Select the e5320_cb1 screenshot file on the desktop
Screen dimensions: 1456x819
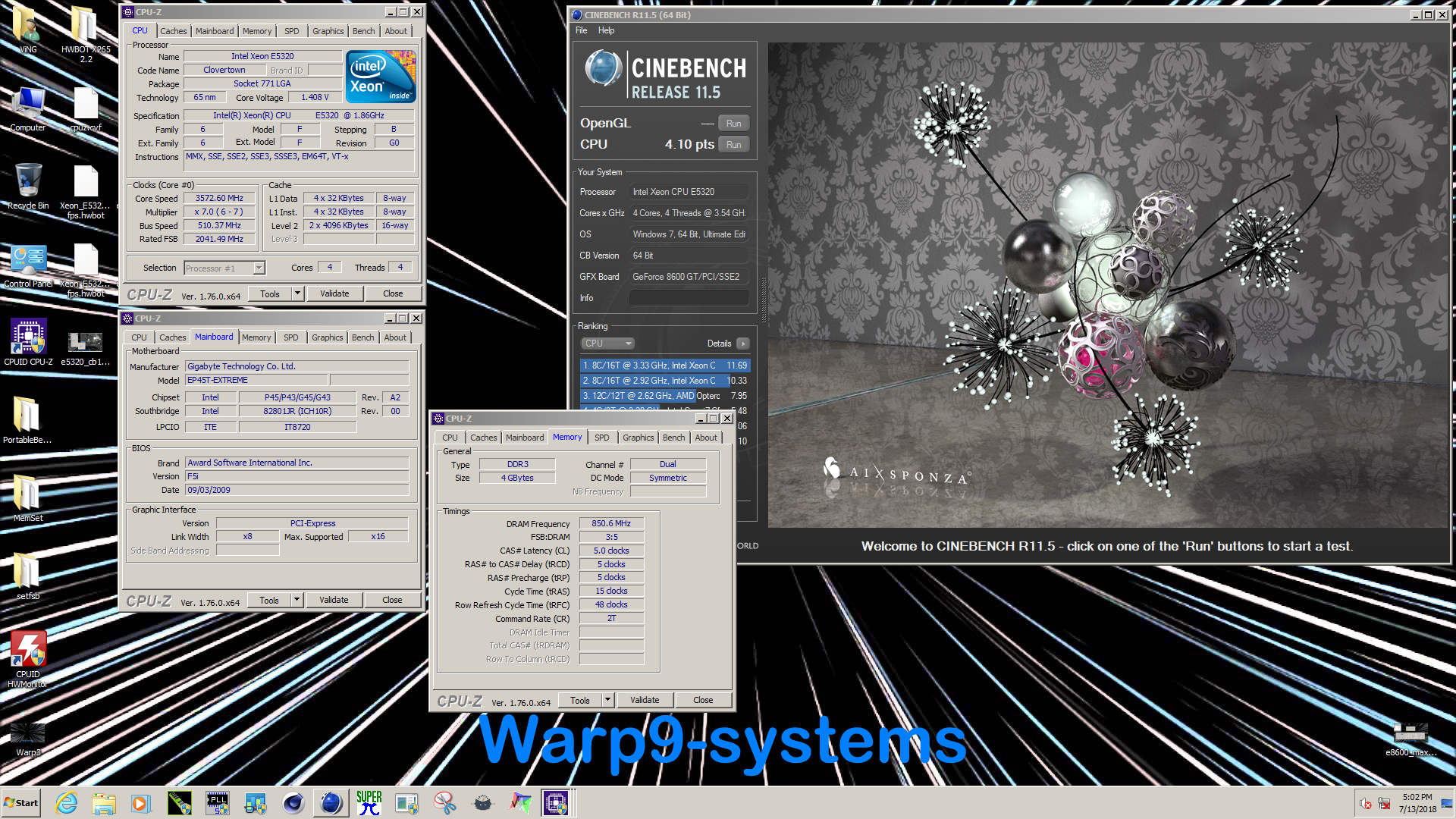85,347
